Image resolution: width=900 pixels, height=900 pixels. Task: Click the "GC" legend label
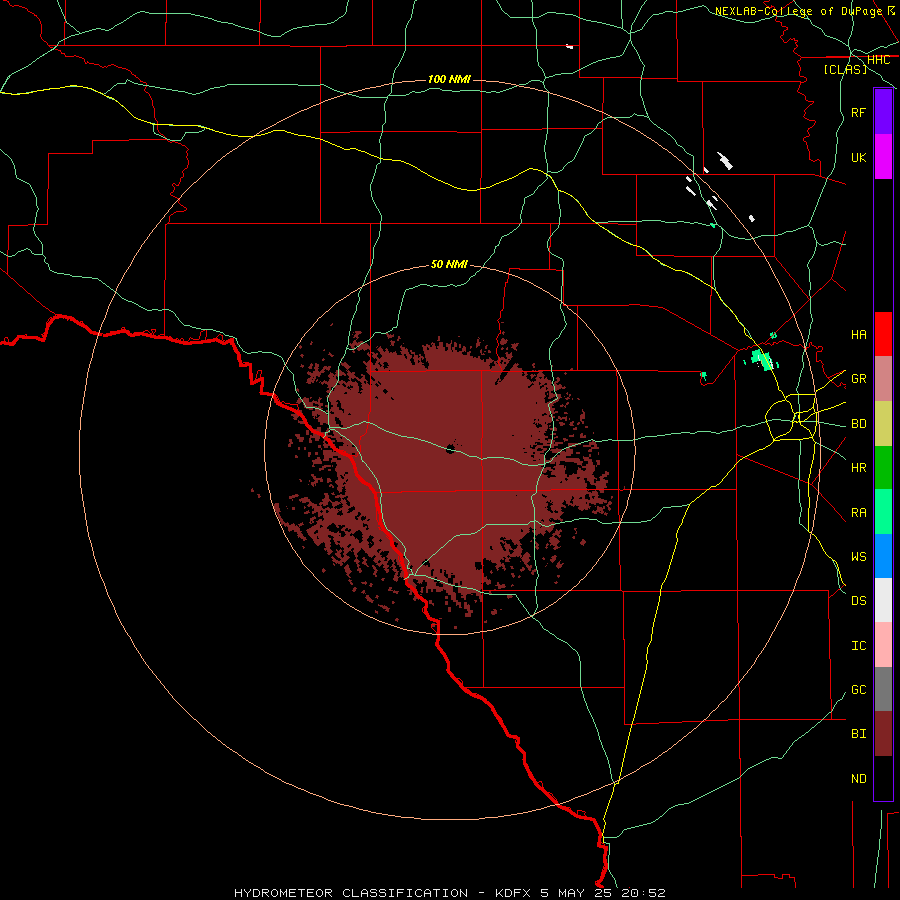pos(858,690)
